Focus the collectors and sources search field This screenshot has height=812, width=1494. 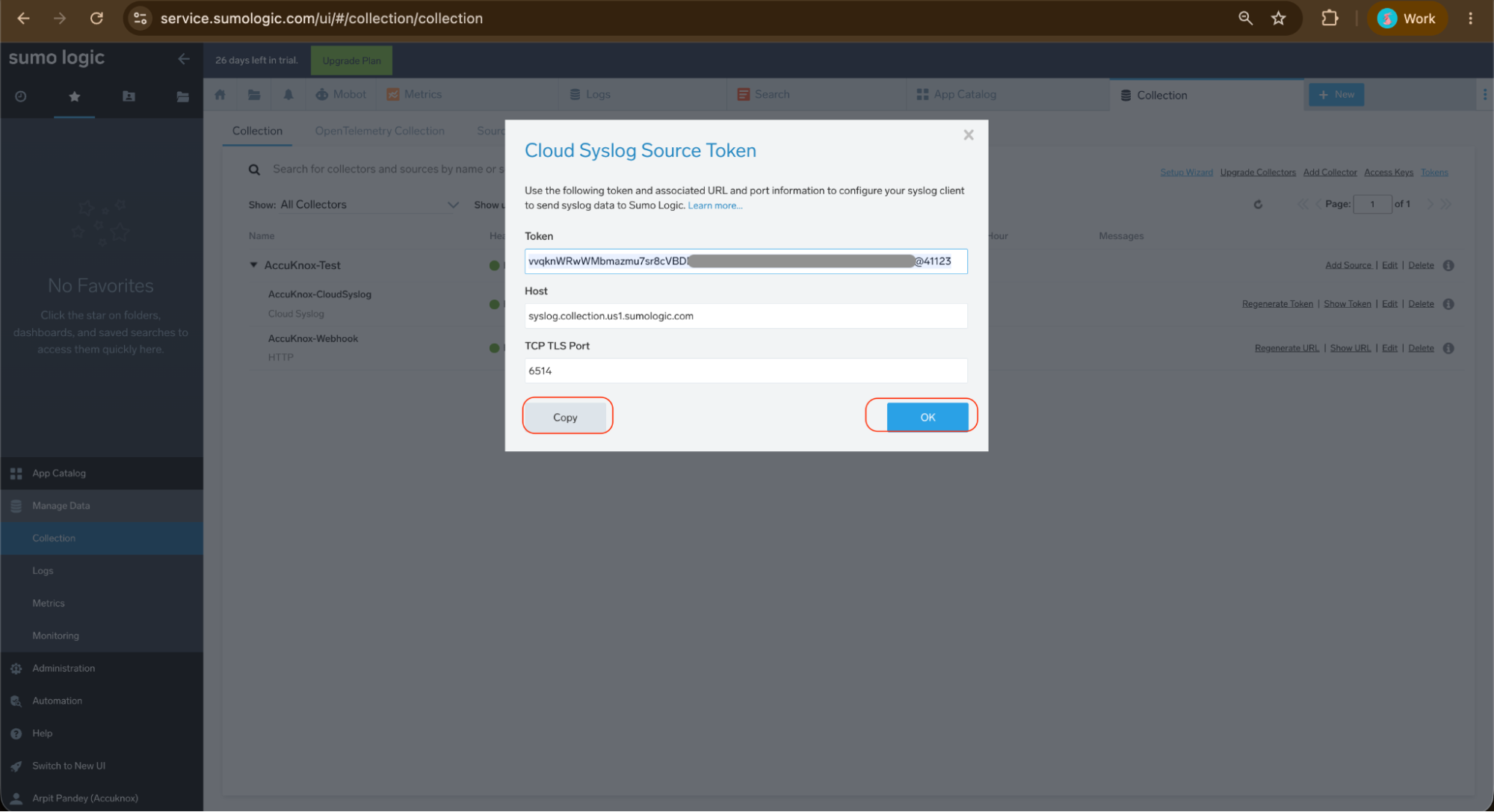389,169
